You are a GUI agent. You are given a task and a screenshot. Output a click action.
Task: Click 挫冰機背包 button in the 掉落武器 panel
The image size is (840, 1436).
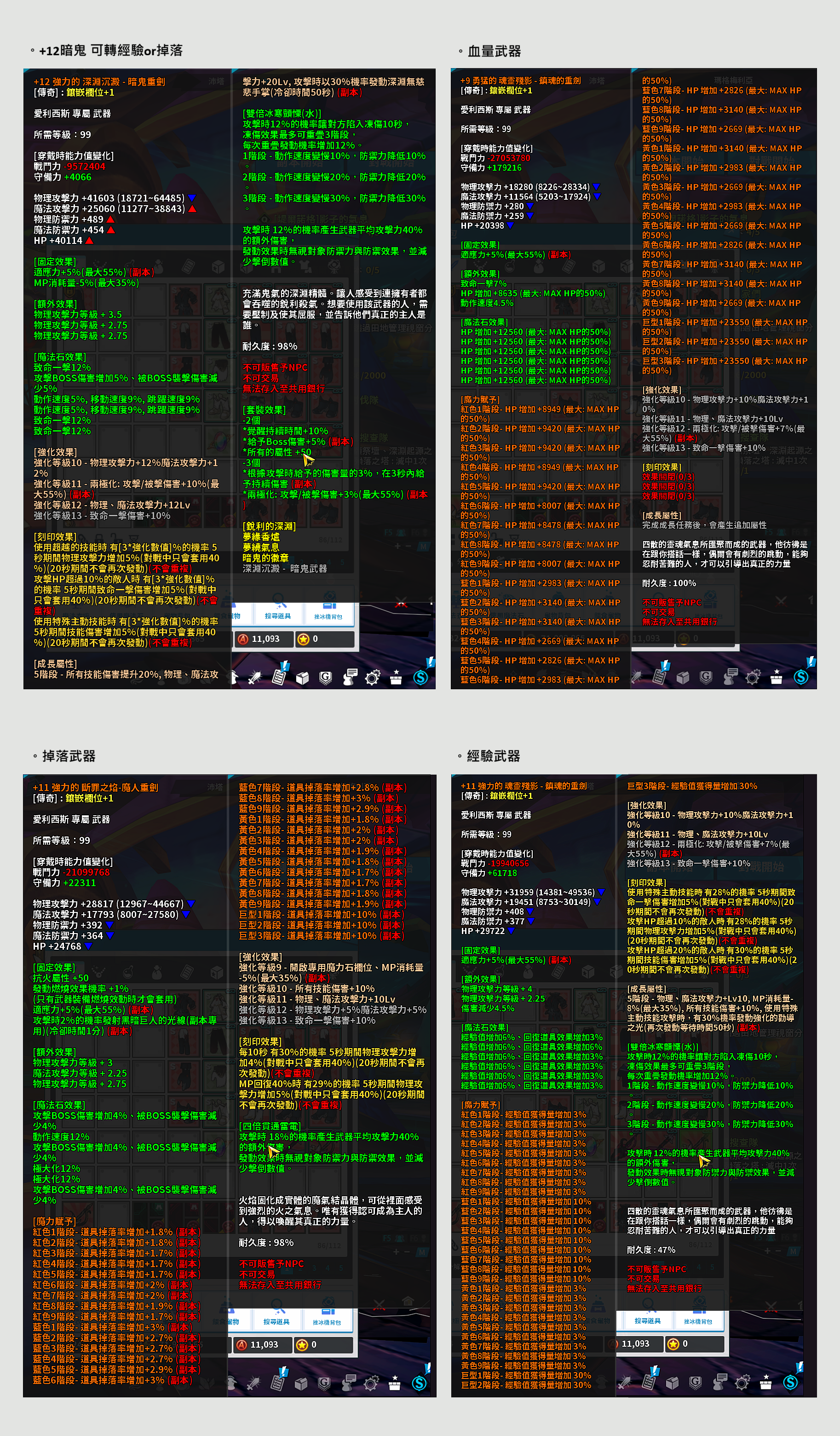327,1322
